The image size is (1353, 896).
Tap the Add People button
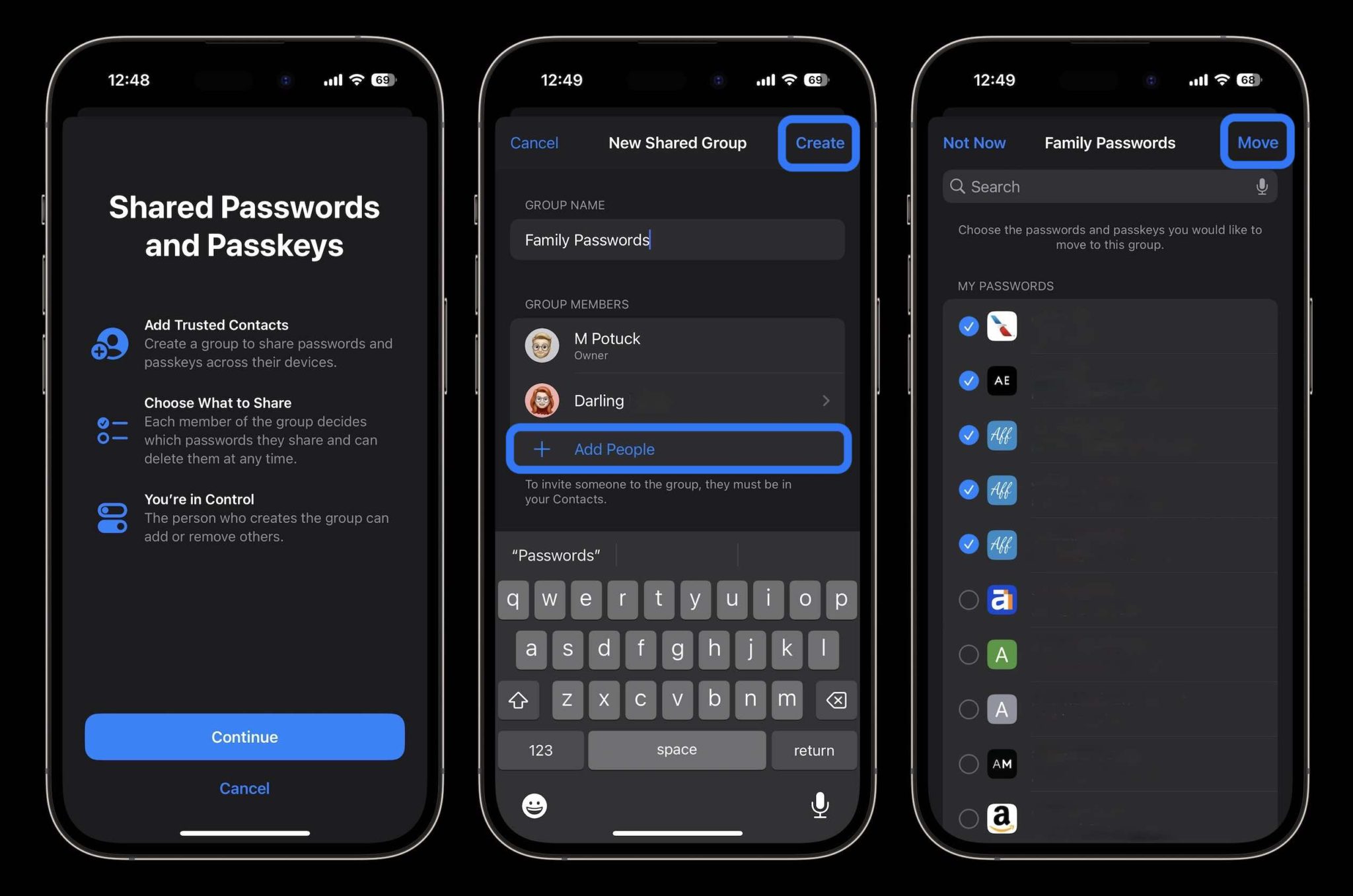pos(677,448)
